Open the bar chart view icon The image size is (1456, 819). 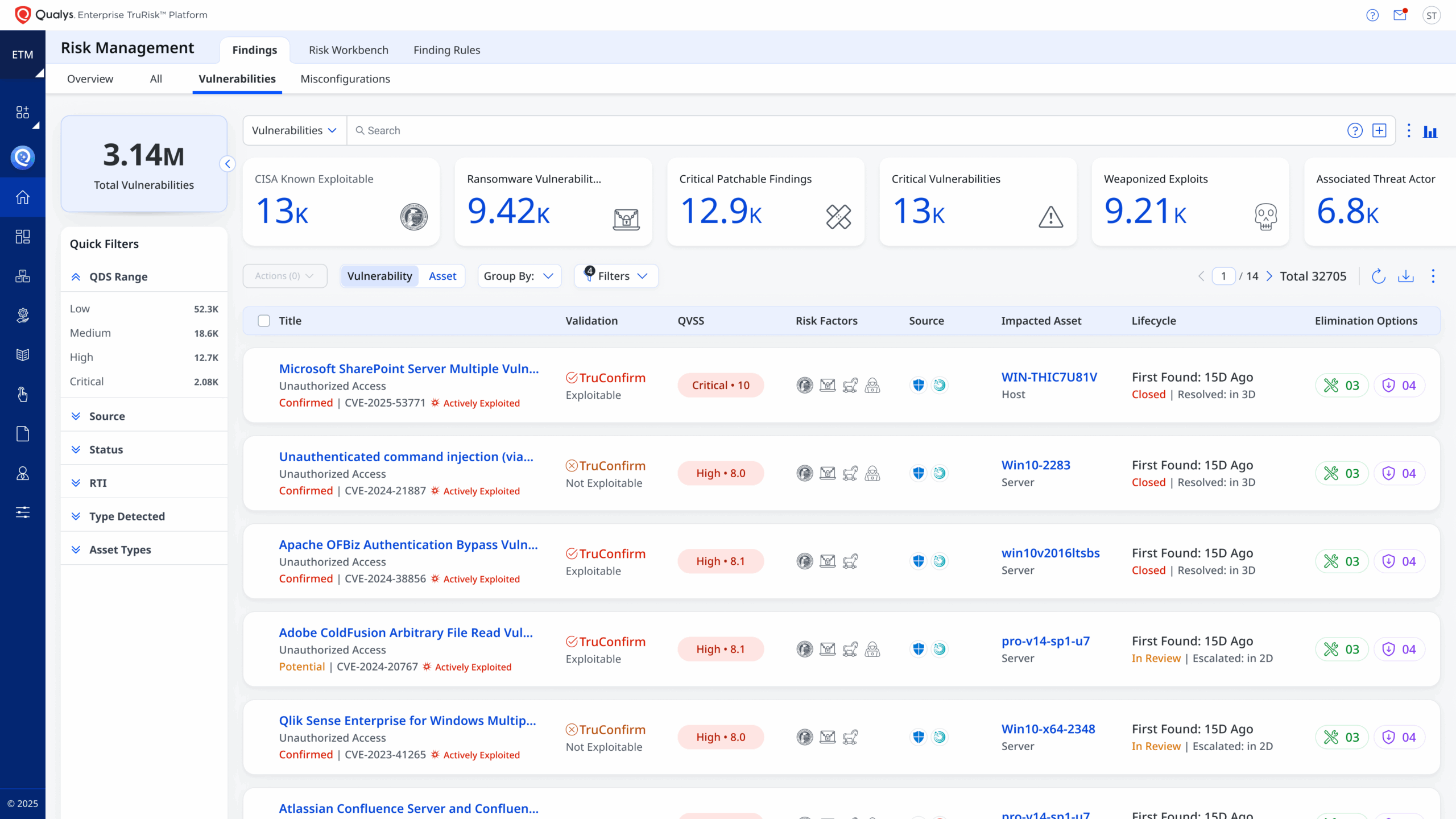tap(1430, 131)
